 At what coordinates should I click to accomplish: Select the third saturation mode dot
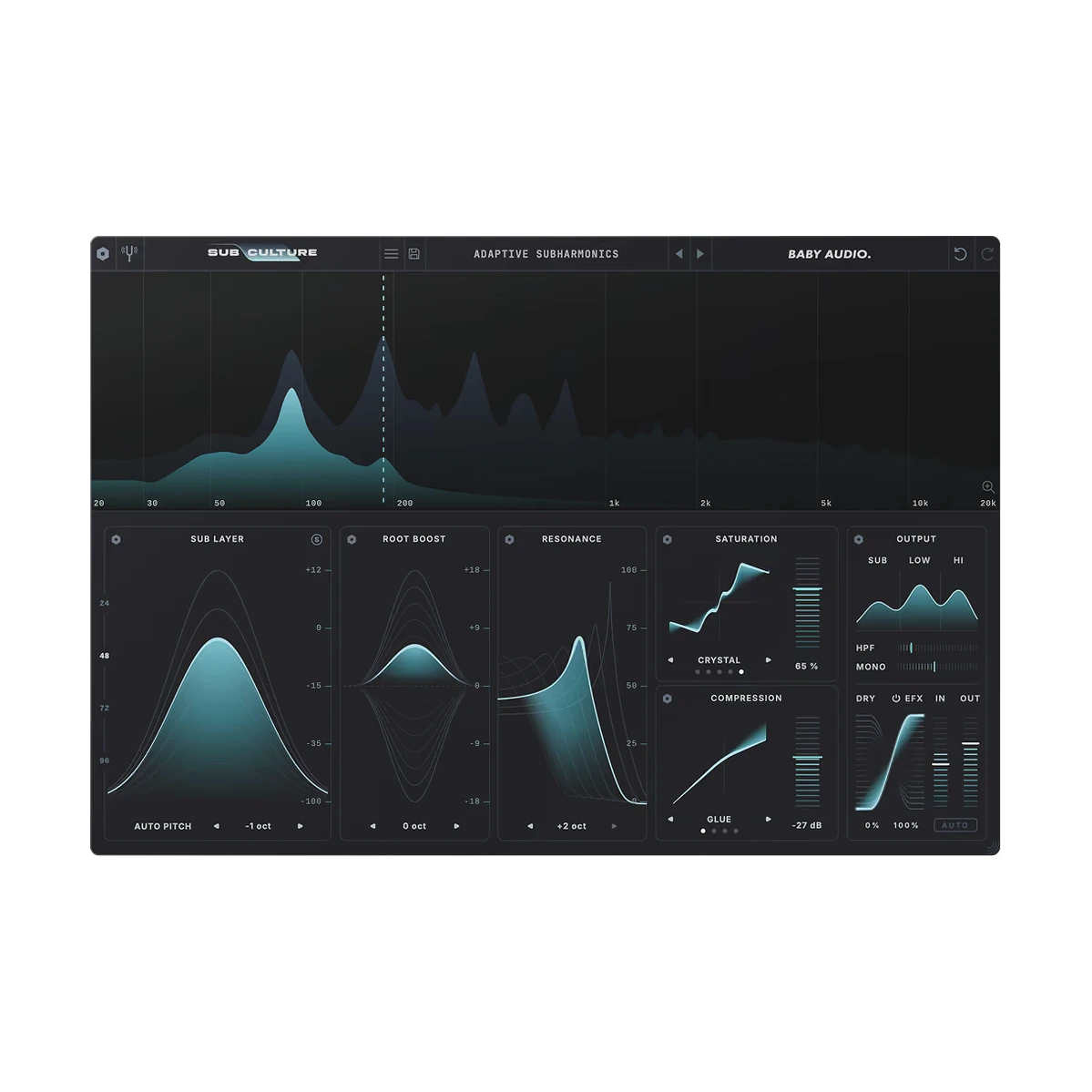point(719,672)
